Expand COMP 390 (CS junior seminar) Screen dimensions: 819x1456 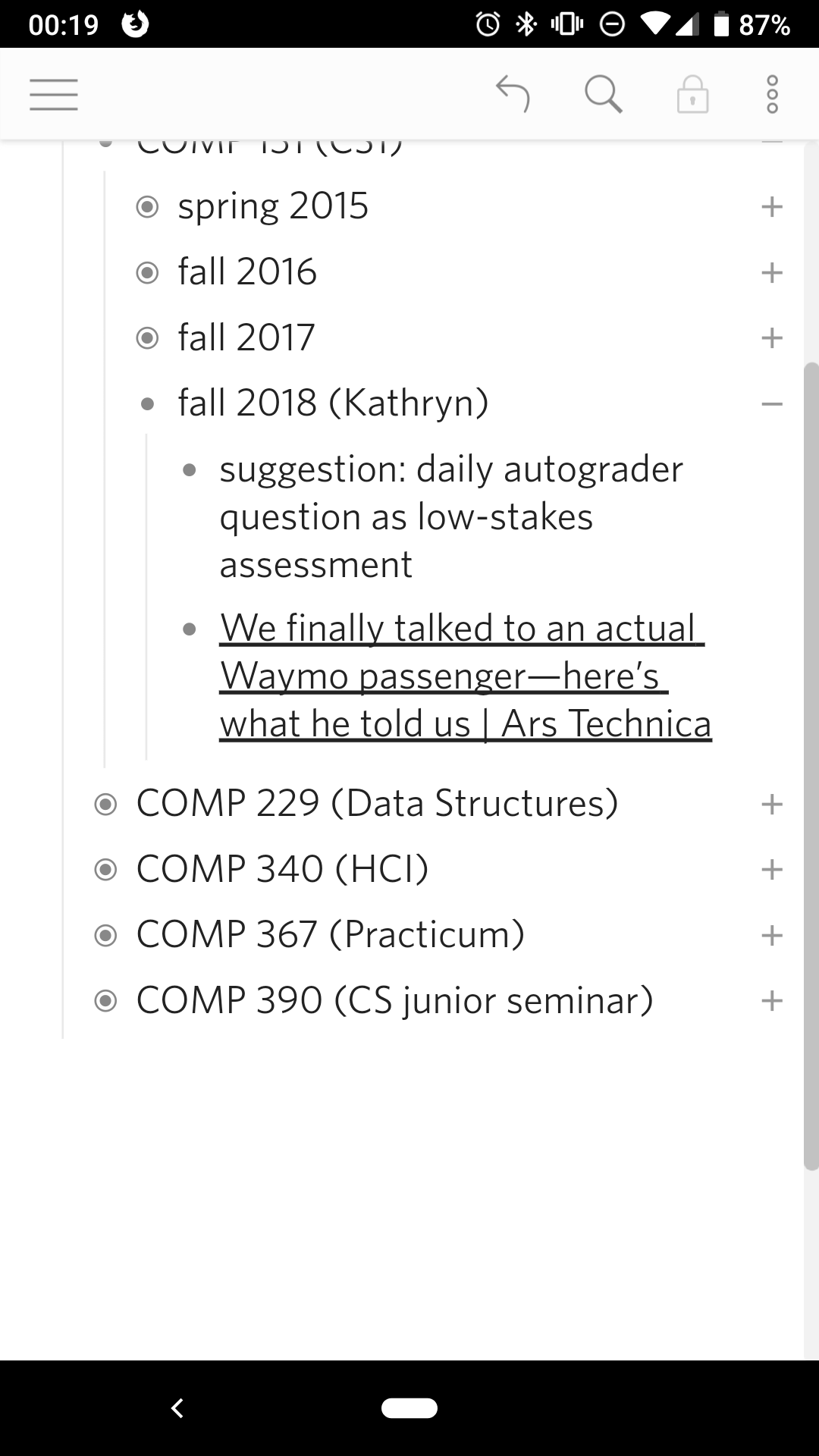click(772, 1001)
